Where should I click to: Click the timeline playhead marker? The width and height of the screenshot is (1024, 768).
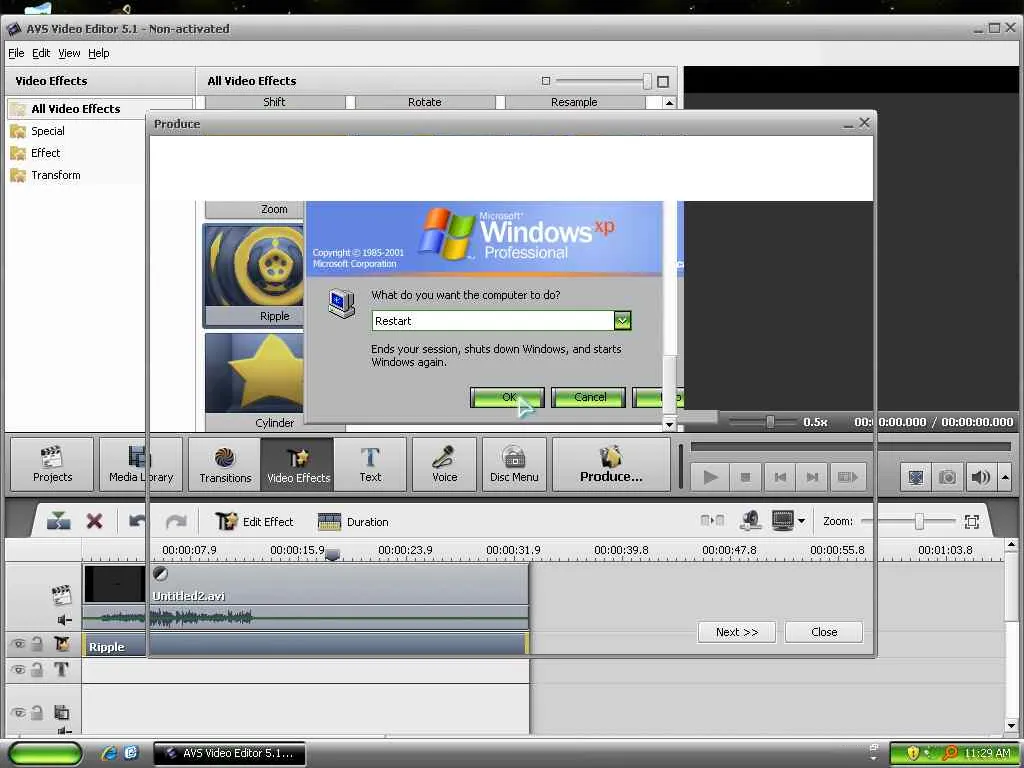coord(332,554)
